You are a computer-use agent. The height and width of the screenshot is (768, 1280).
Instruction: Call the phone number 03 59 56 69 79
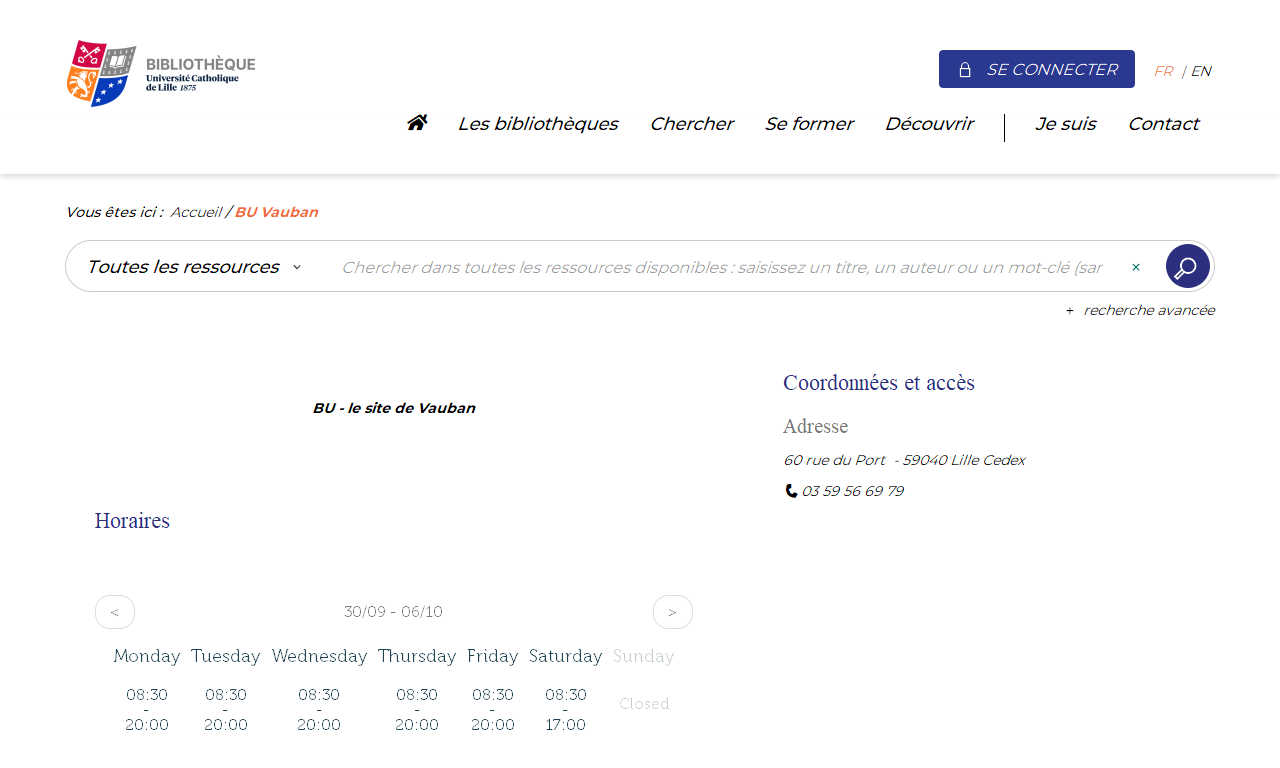coord(853,491)
